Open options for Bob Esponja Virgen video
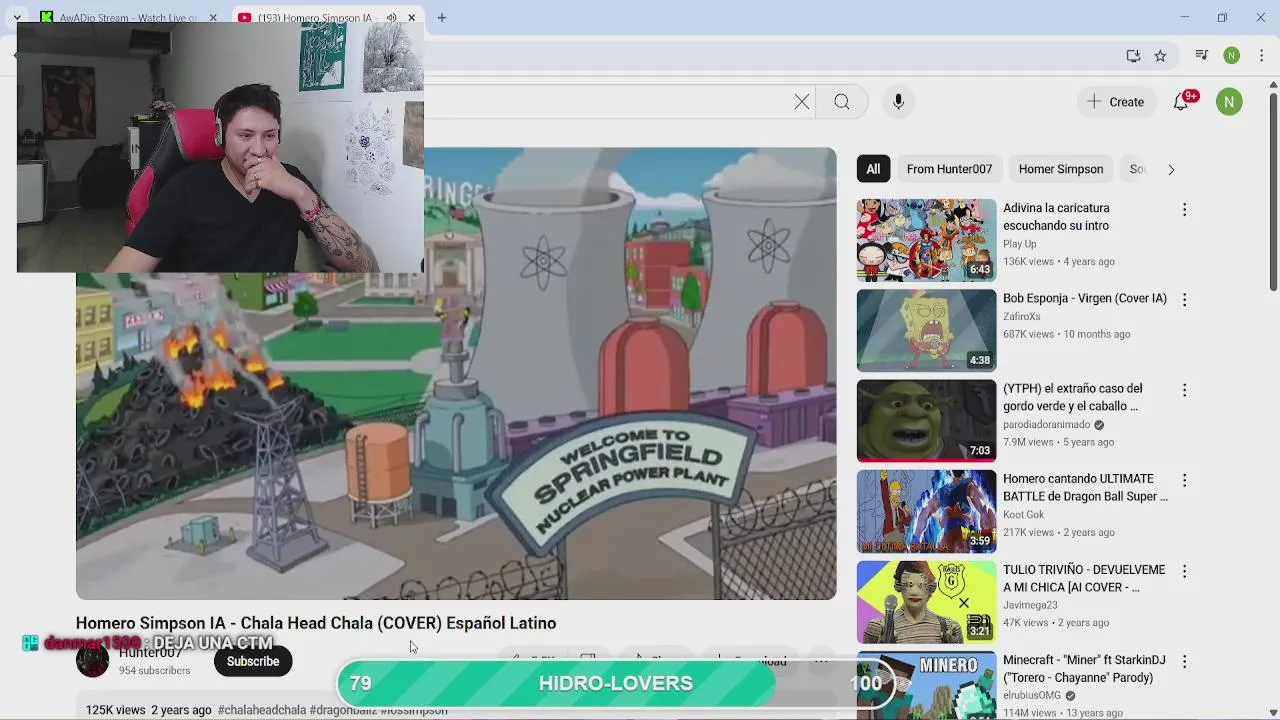Screen dimensions: 1280x720 pos(1184,300)
